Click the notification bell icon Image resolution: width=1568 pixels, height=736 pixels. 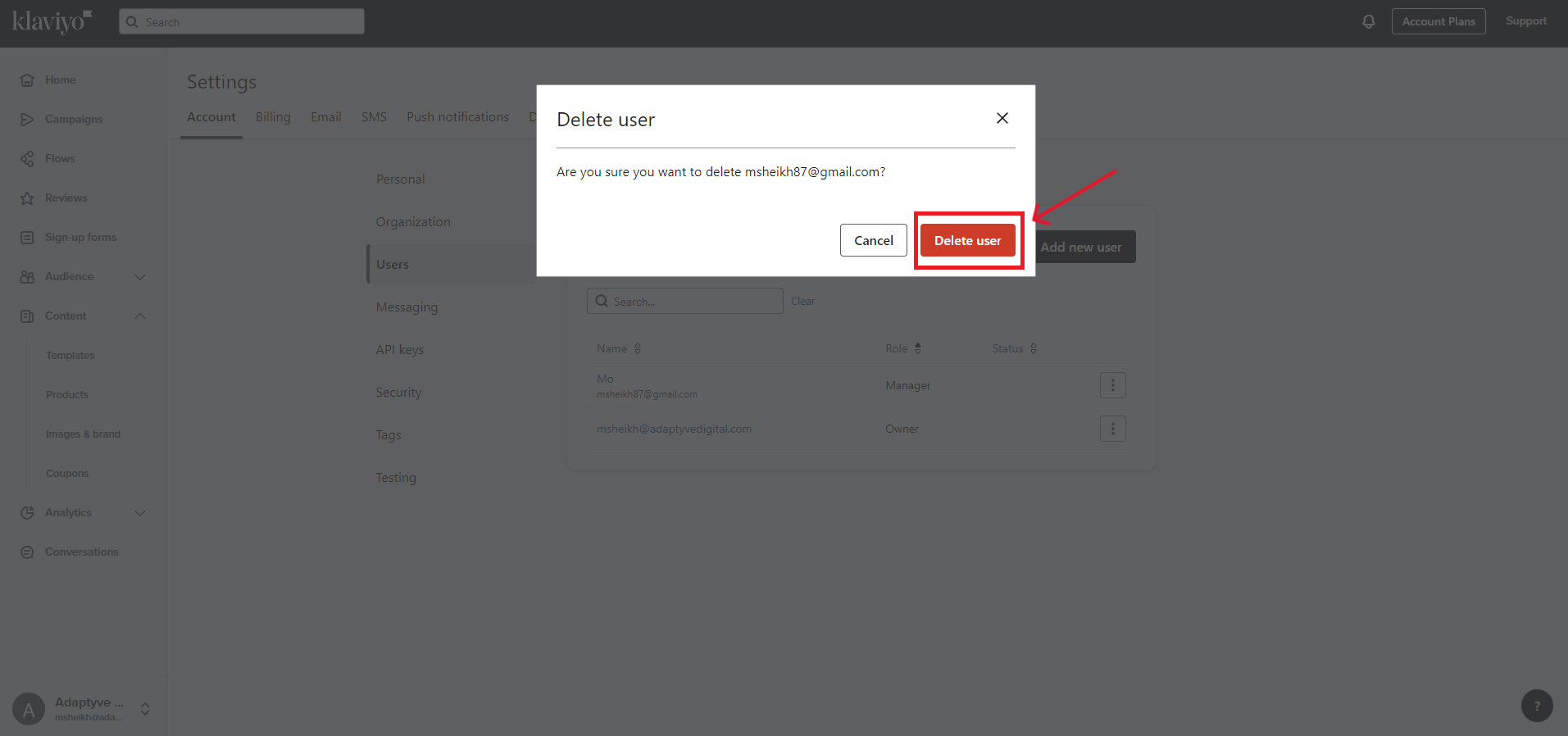coord(1368,22)
